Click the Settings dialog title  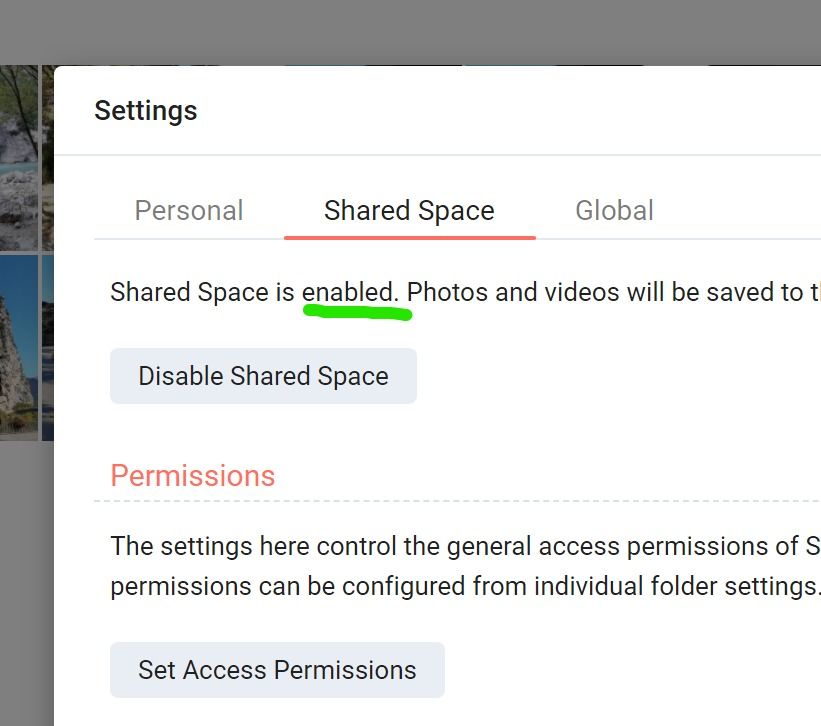coord(146,110)
